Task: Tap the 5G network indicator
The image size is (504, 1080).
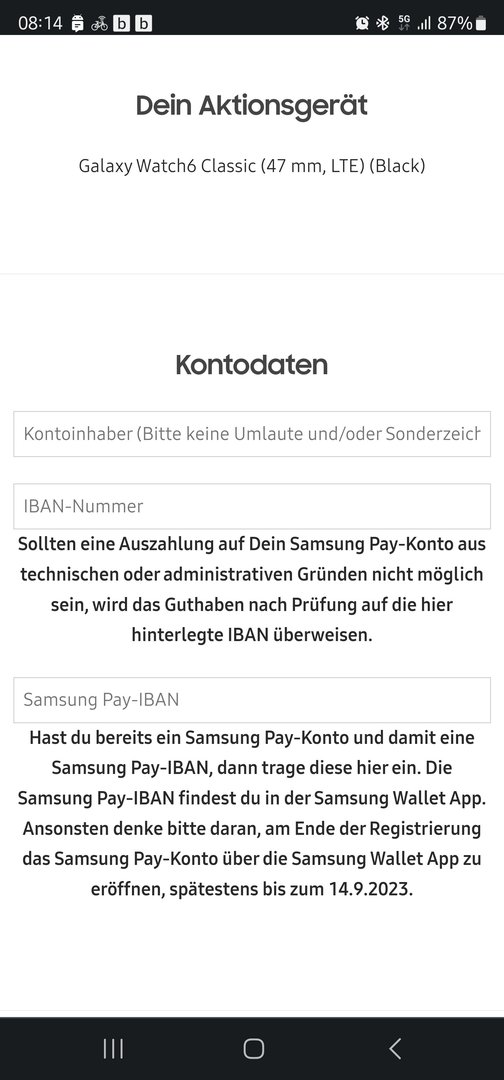Action: pyautogui.click(x=404, y=23)
